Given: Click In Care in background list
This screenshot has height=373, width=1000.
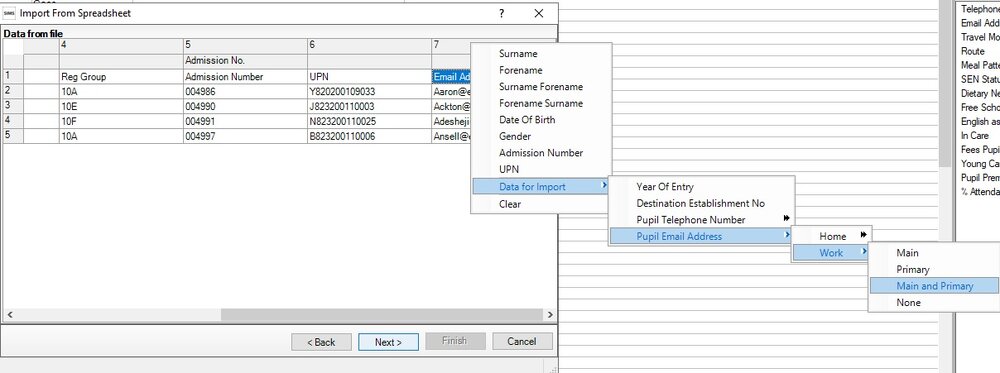Looking at the screenshot, I should pos(975,135).
